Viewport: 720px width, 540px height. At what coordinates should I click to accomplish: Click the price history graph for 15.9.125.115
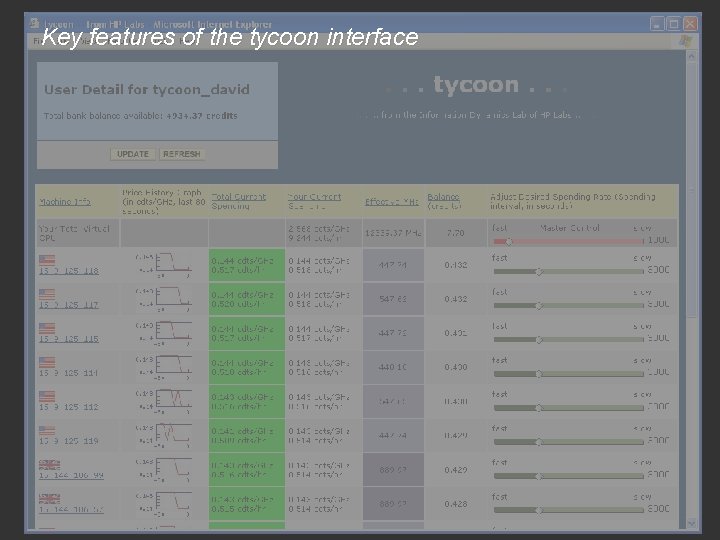164,333
